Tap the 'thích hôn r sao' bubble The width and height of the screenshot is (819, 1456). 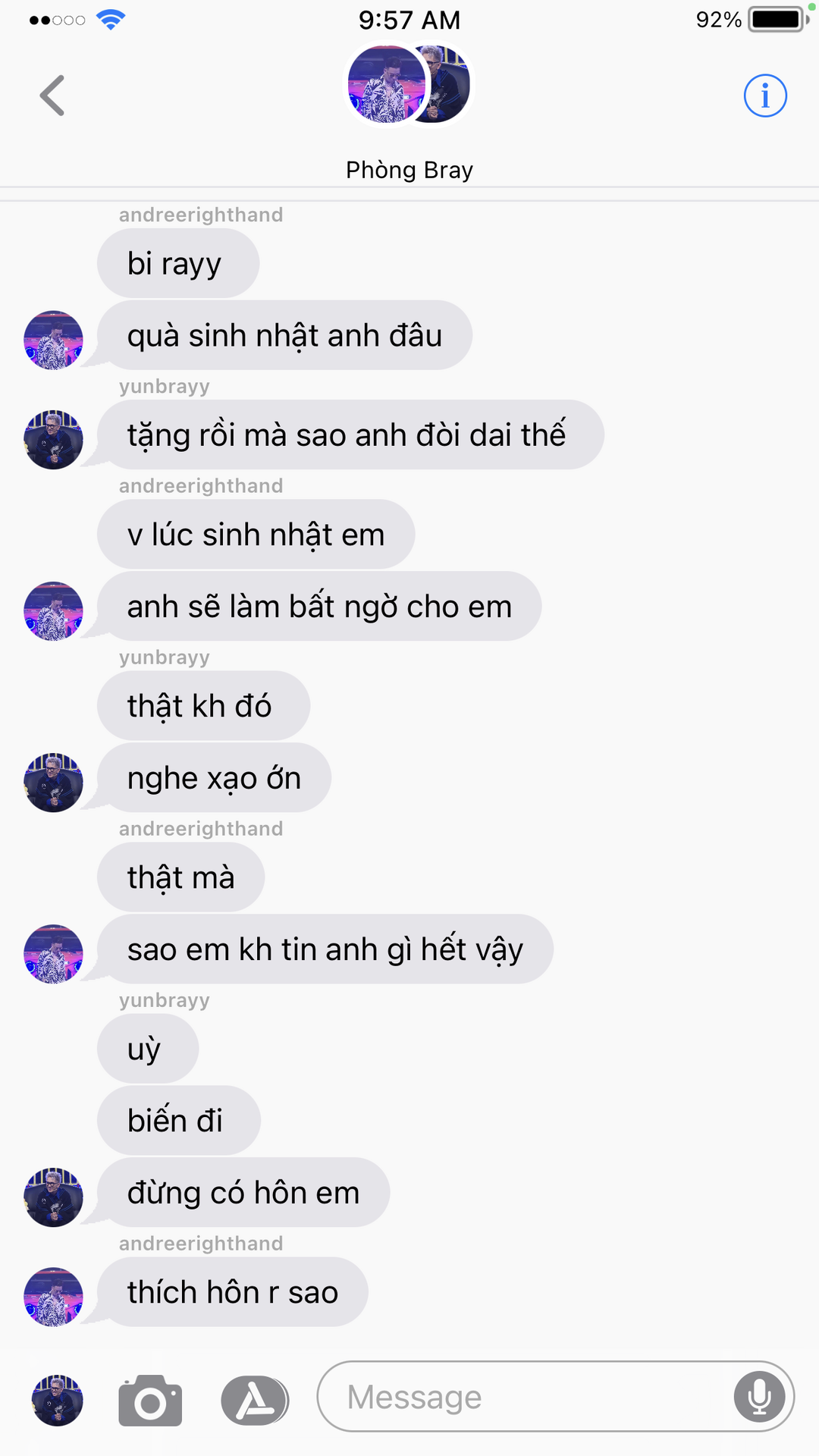[233, 1291]
